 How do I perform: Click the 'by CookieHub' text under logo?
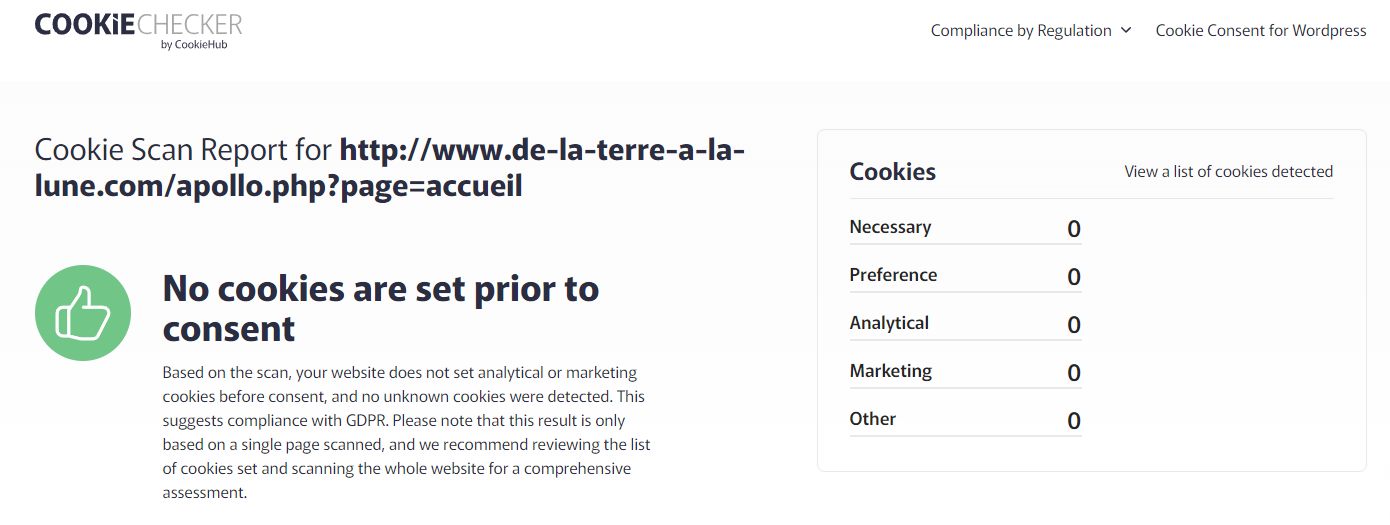194,44
